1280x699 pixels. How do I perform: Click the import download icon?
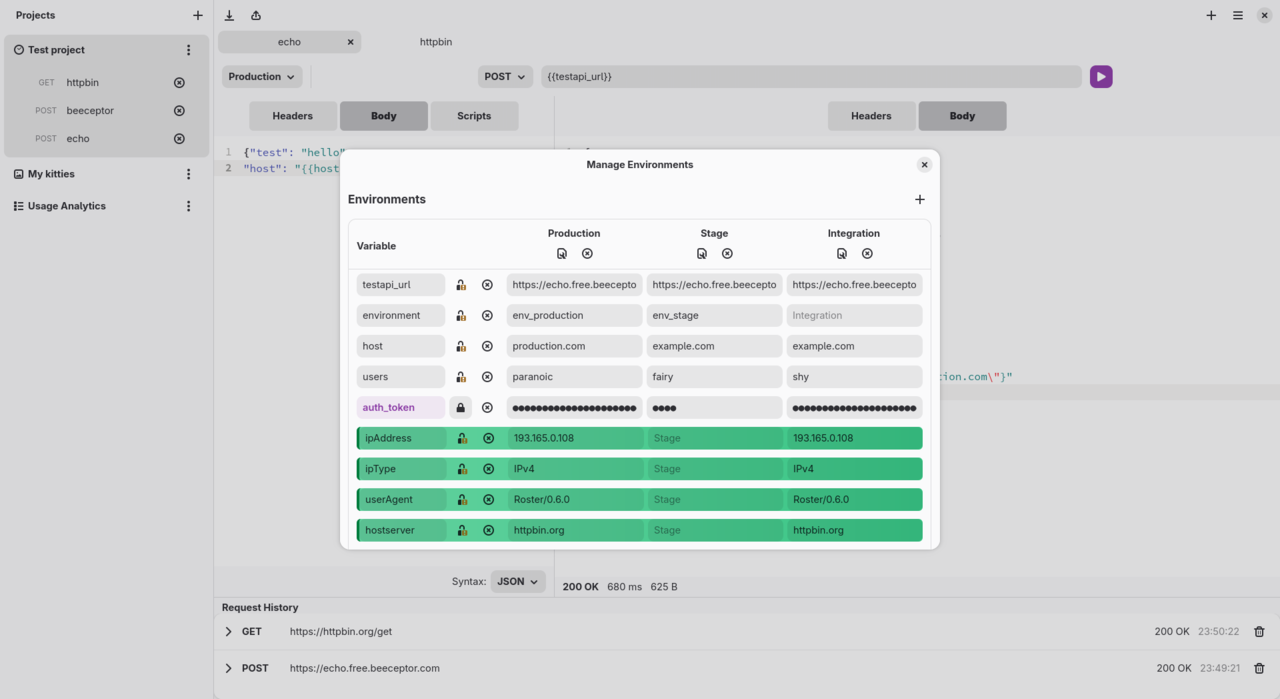(x=229, y=16)
